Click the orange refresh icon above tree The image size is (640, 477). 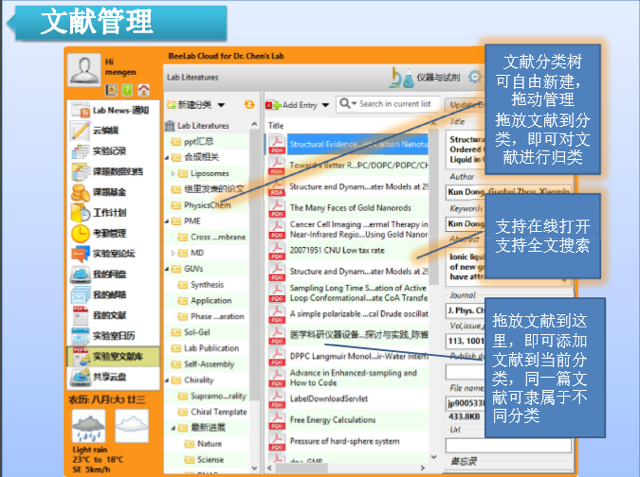pos(249,104)
